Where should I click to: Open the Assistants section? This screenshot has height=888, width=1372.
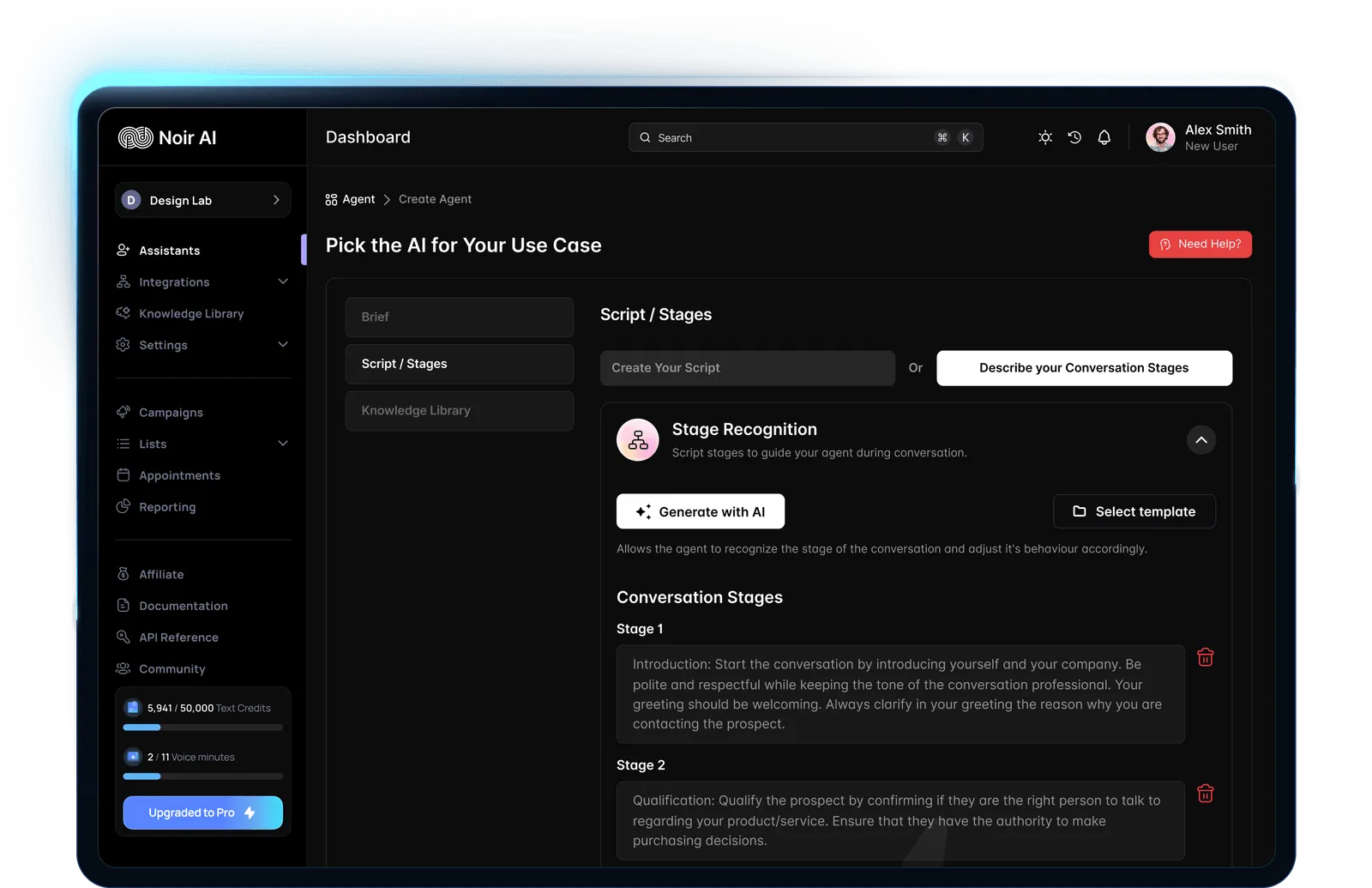coord(169,250)
